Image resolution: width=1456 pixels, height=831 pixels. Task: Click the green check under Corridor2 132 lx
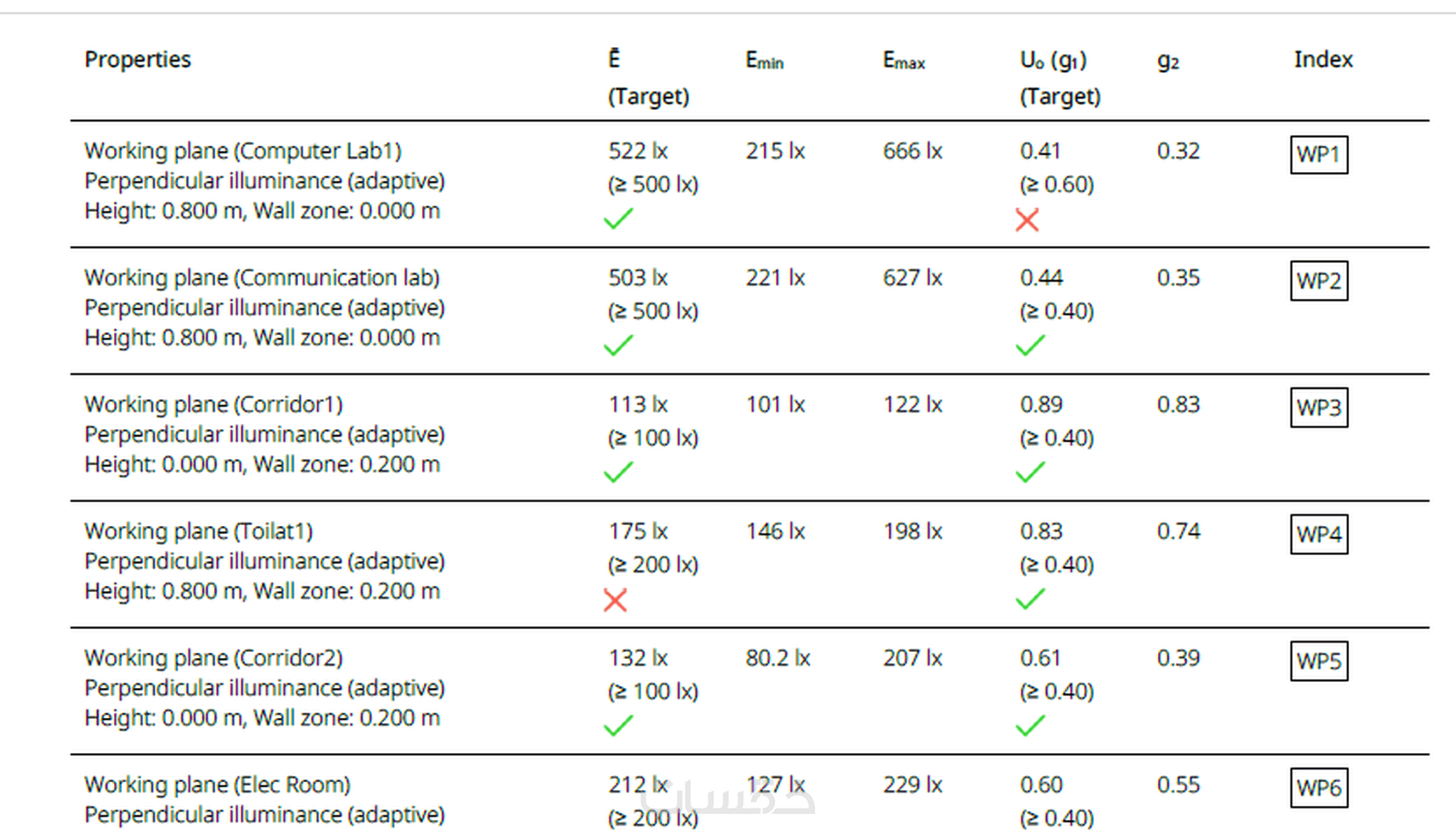[x=618, y=726]
